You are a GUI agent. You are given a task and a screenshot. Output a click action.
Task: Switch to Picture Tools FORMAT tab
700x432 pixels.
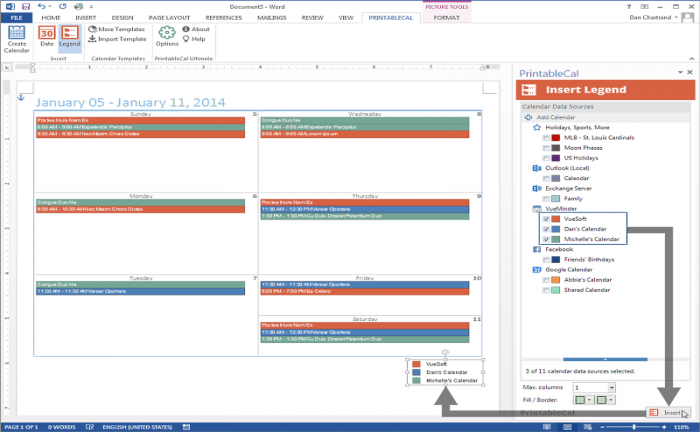[x=446, y=18]
